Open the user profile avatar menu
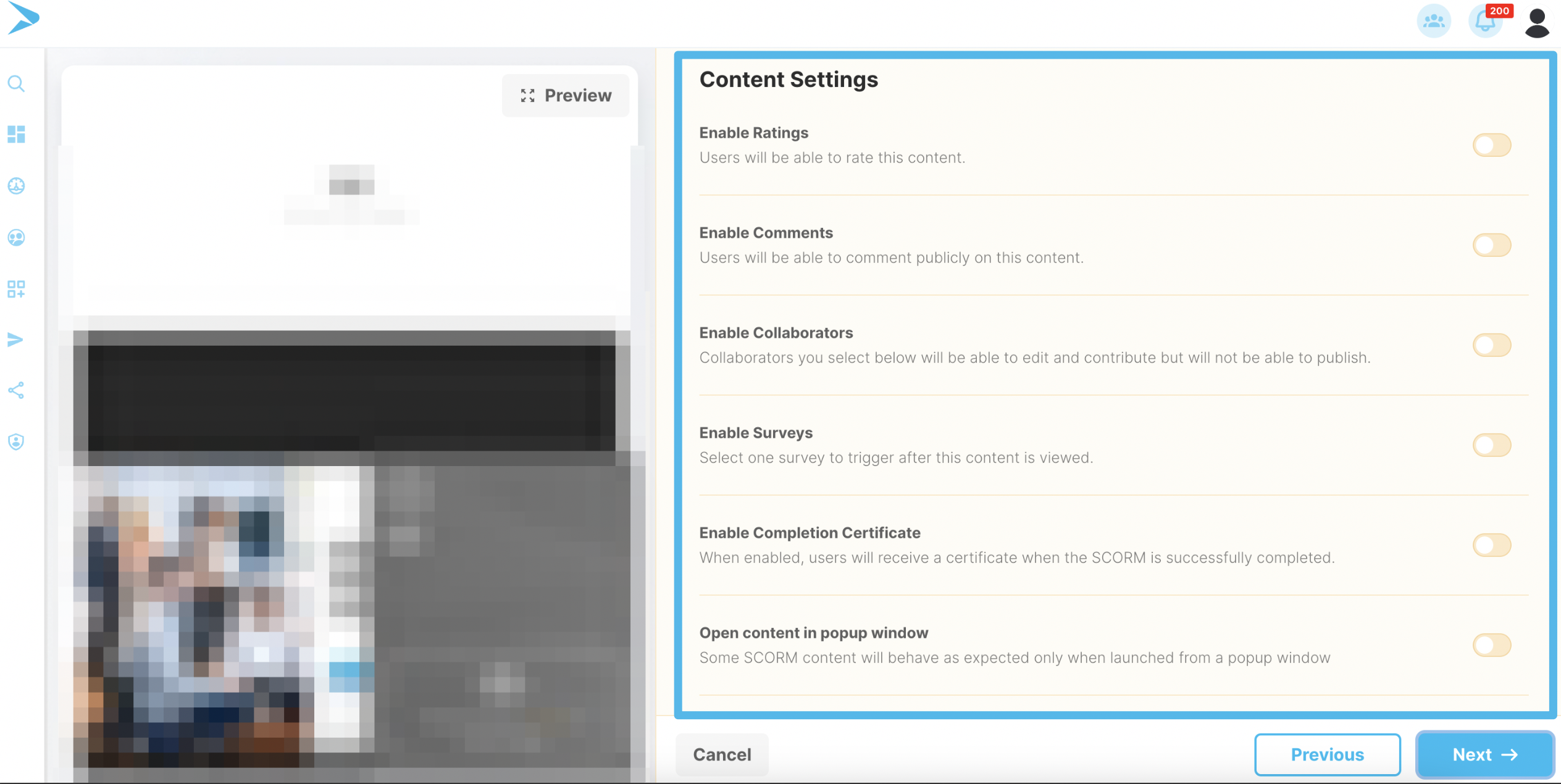1561x784 pixels. (x=1537, y=23)
